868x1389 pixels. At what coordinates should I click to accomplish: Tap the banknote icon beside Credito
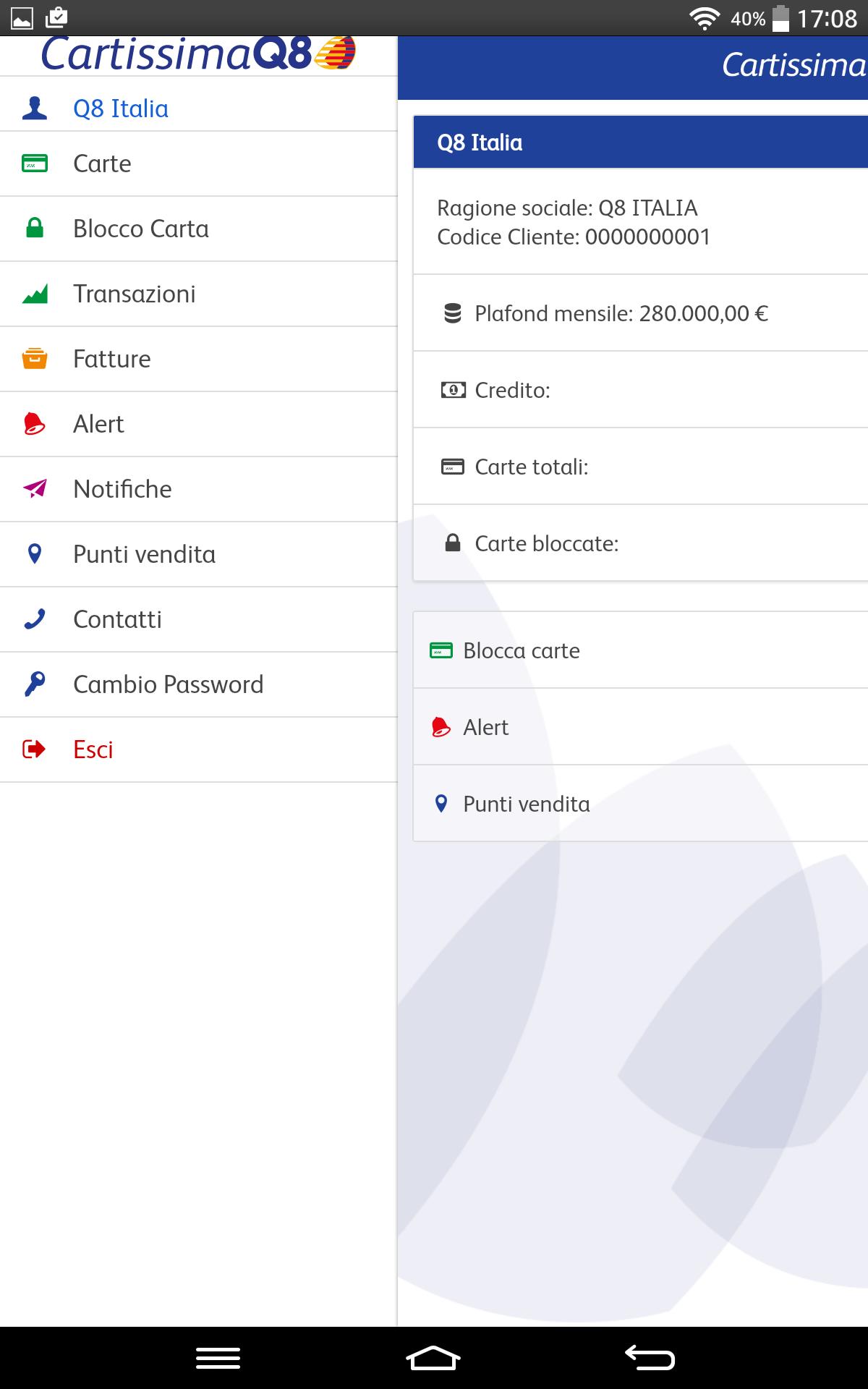454,391
